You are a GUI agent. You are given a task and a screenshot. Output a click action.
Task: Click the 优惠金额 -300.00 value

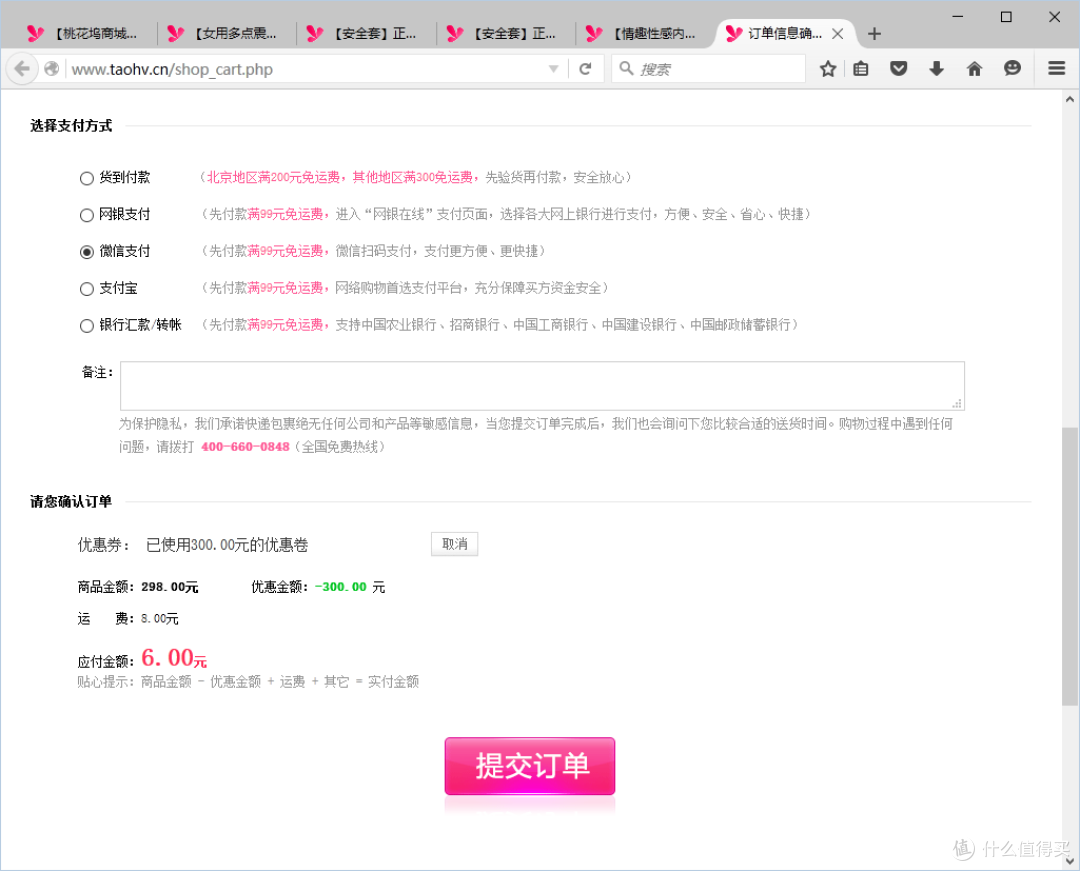(x=341, y=587)
